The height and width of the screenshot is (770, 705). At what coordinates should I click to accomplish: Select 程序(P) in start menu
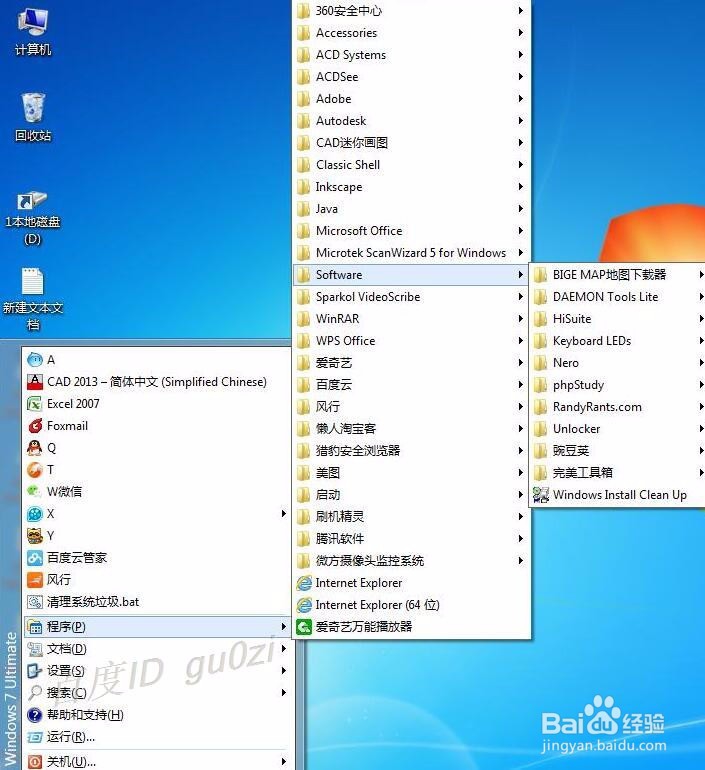click(x=157, y=627)
